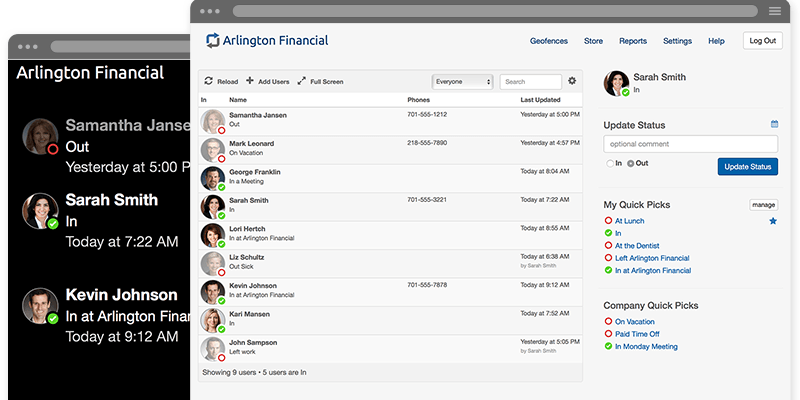Click Samantha Jansen's Out status indicator
Viewport: 800px width, 400px height.
coord(221,130)
